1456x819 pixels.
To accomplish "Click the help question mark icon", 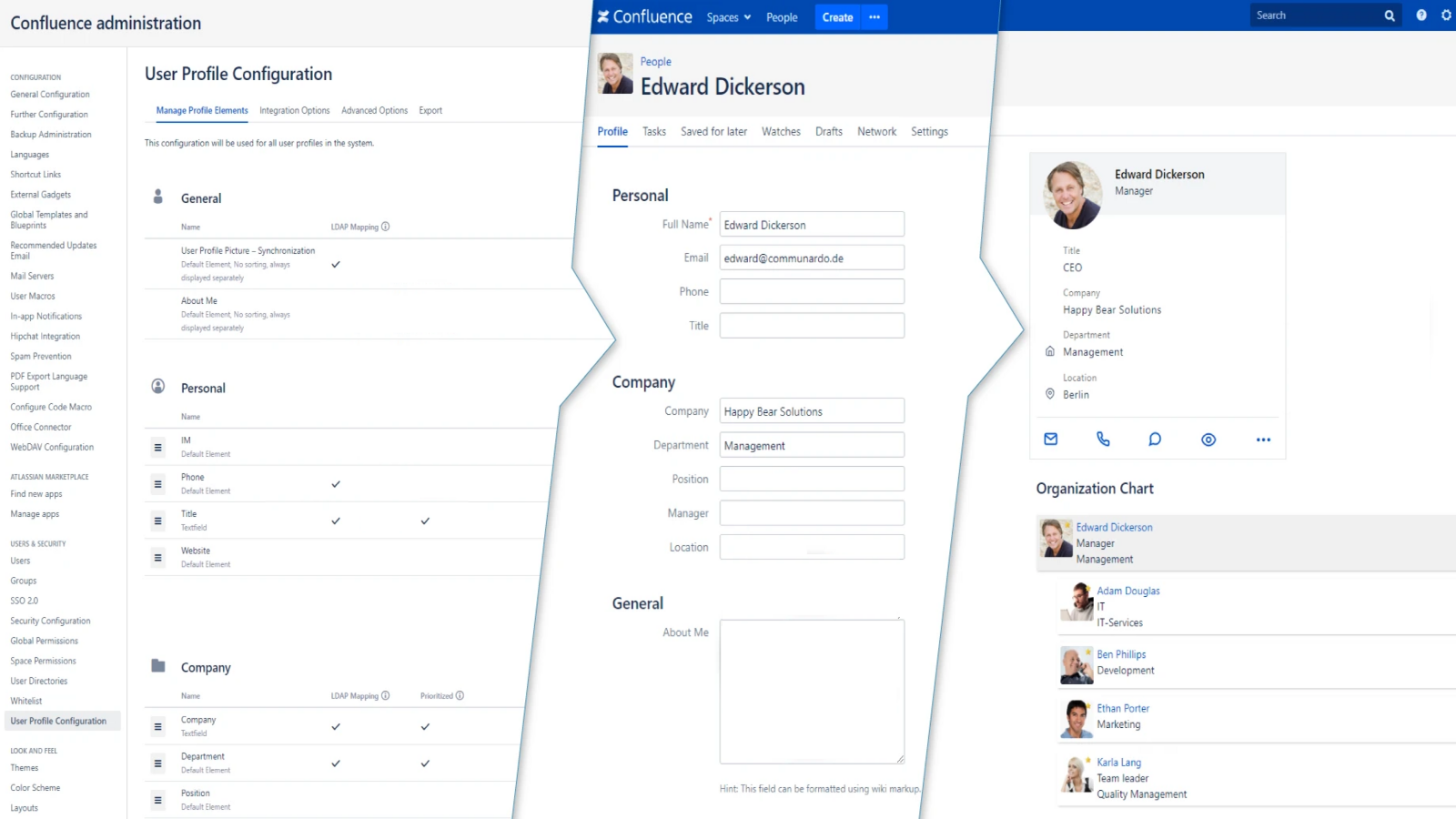I will (x=1421, y=15).
